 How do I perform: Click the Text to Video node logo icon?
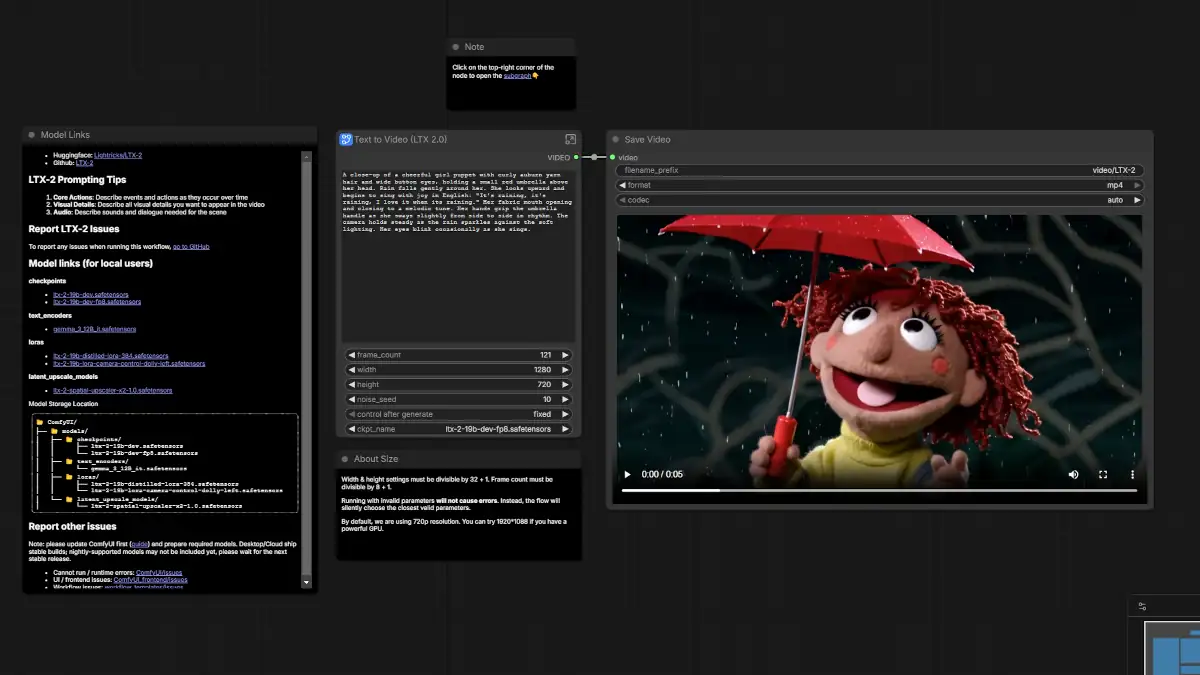tap(346, 140)
